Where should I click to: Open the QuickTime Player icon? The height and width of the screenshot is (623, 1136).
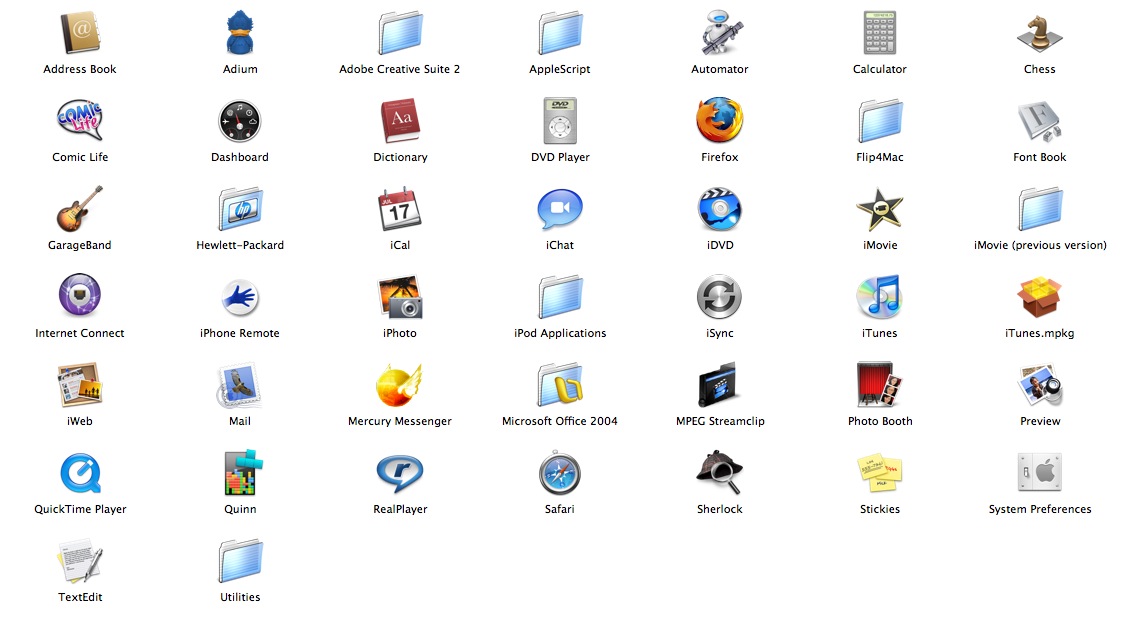point(80,473)
